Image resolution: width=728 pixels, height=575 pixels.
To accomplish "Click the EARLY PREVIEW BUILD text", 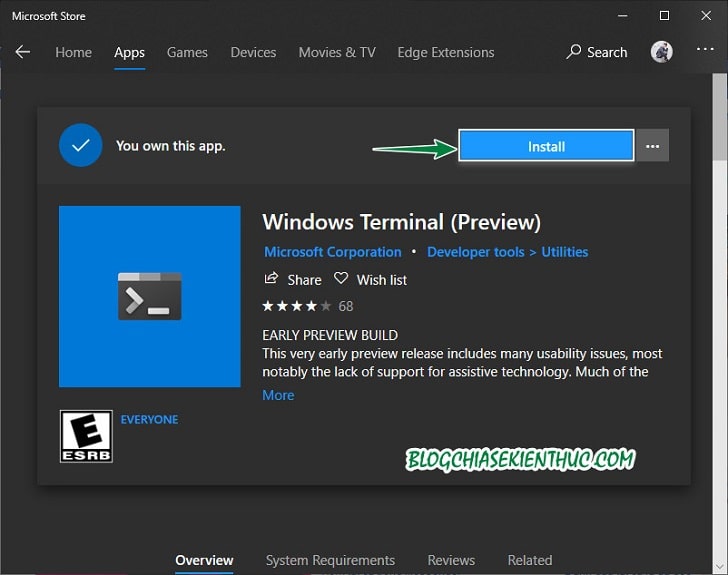I will pyautogui.click(x=330, y=335).
